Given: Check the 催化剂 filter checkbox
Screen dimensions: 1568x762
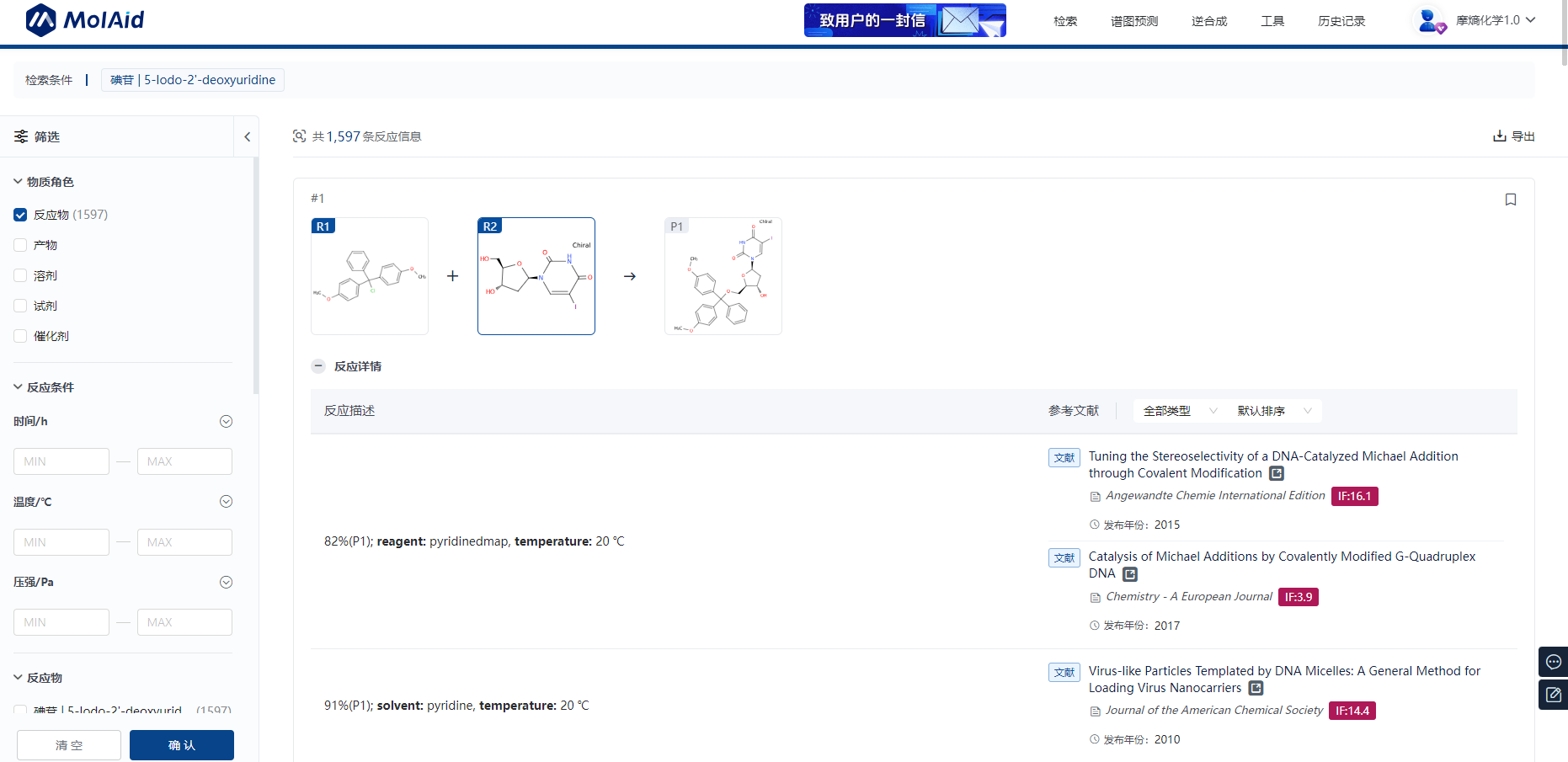Looking at the screenshot, I should pos(20,336).
